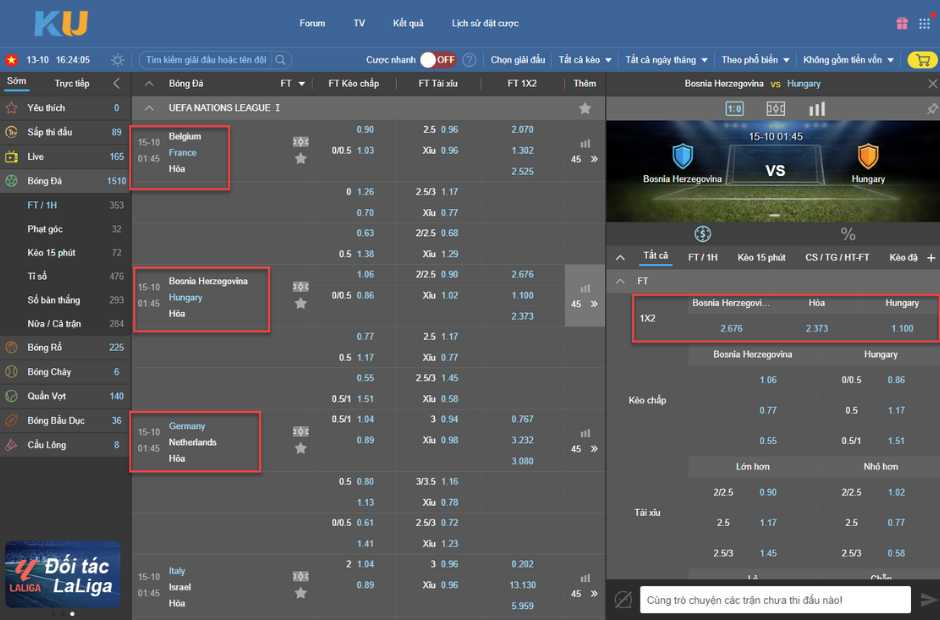Screen dimensions: 940x620
Task: Click the search league or team field
Action: (x=206, y=59)
